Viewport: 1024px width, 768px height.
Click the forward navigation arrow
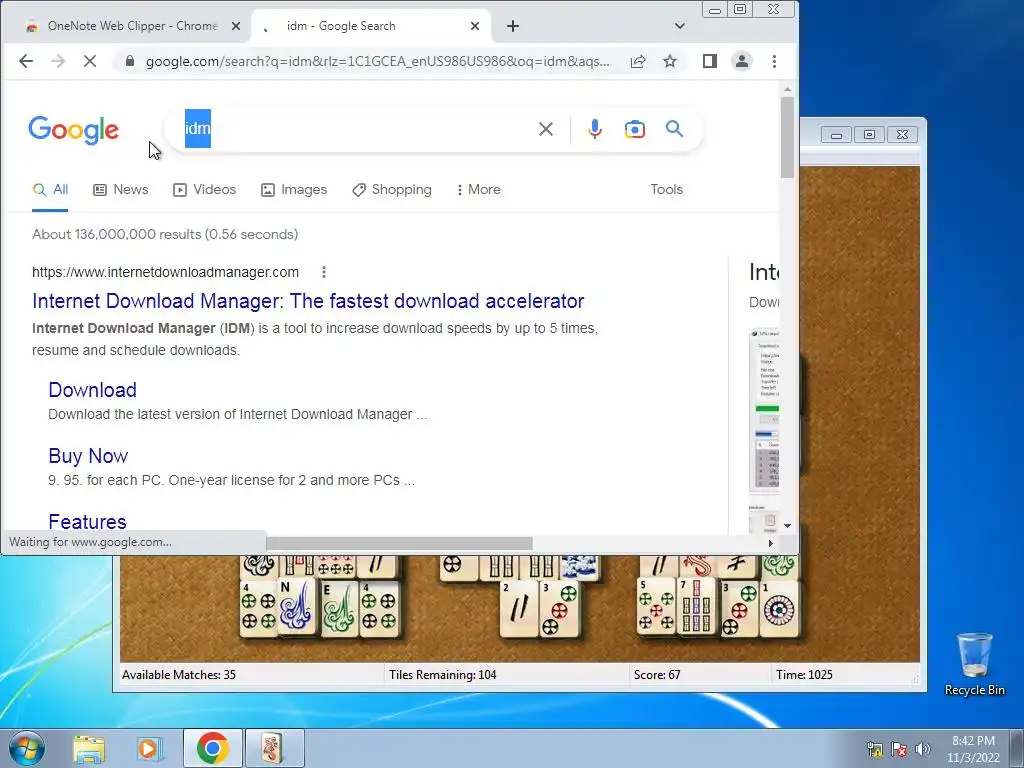[x=58, y=61]
